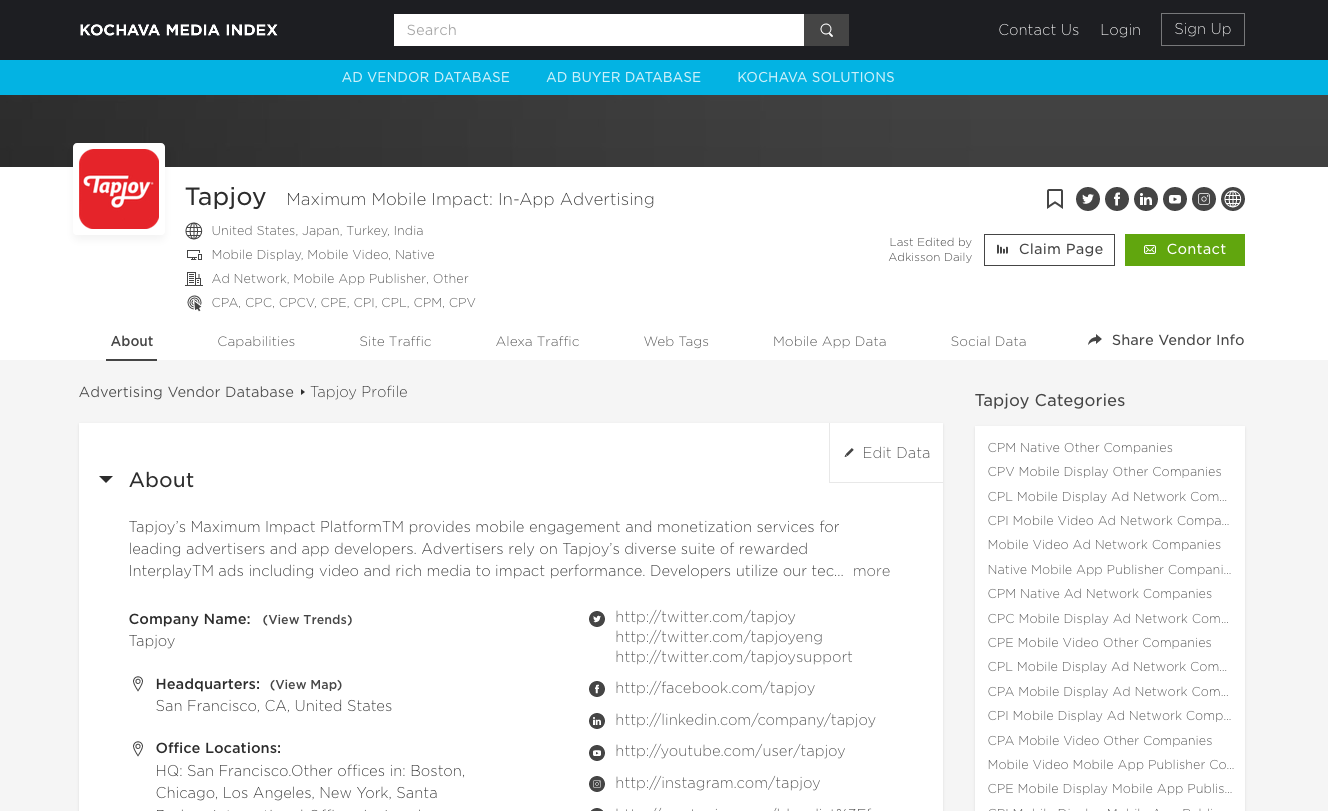This screenshot has width=1328, height=811.
Task: Switch to the Capabilities tab
Action: (256, 341)
